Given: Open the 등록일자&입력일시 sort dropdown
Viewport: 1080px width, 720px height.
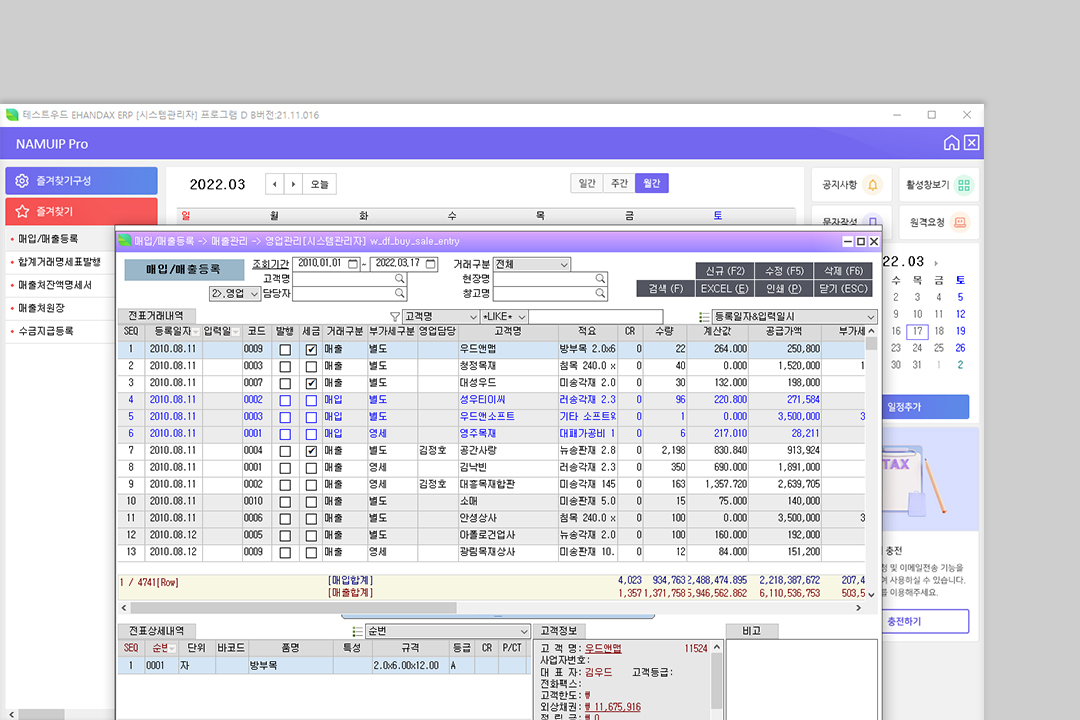Looking at the screenshot, I should point(794,316).
